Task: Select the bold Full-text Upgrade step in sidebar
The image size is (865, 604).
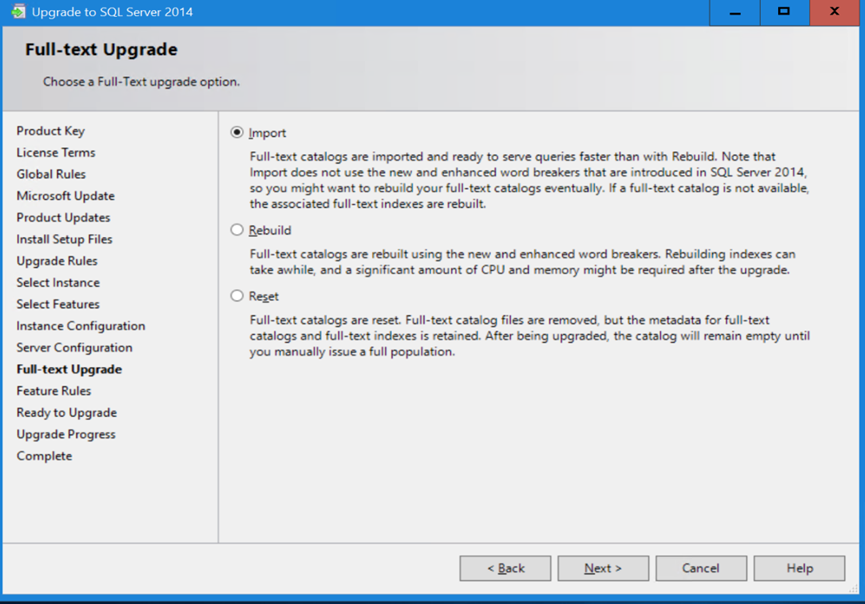Action: point(70,369)
